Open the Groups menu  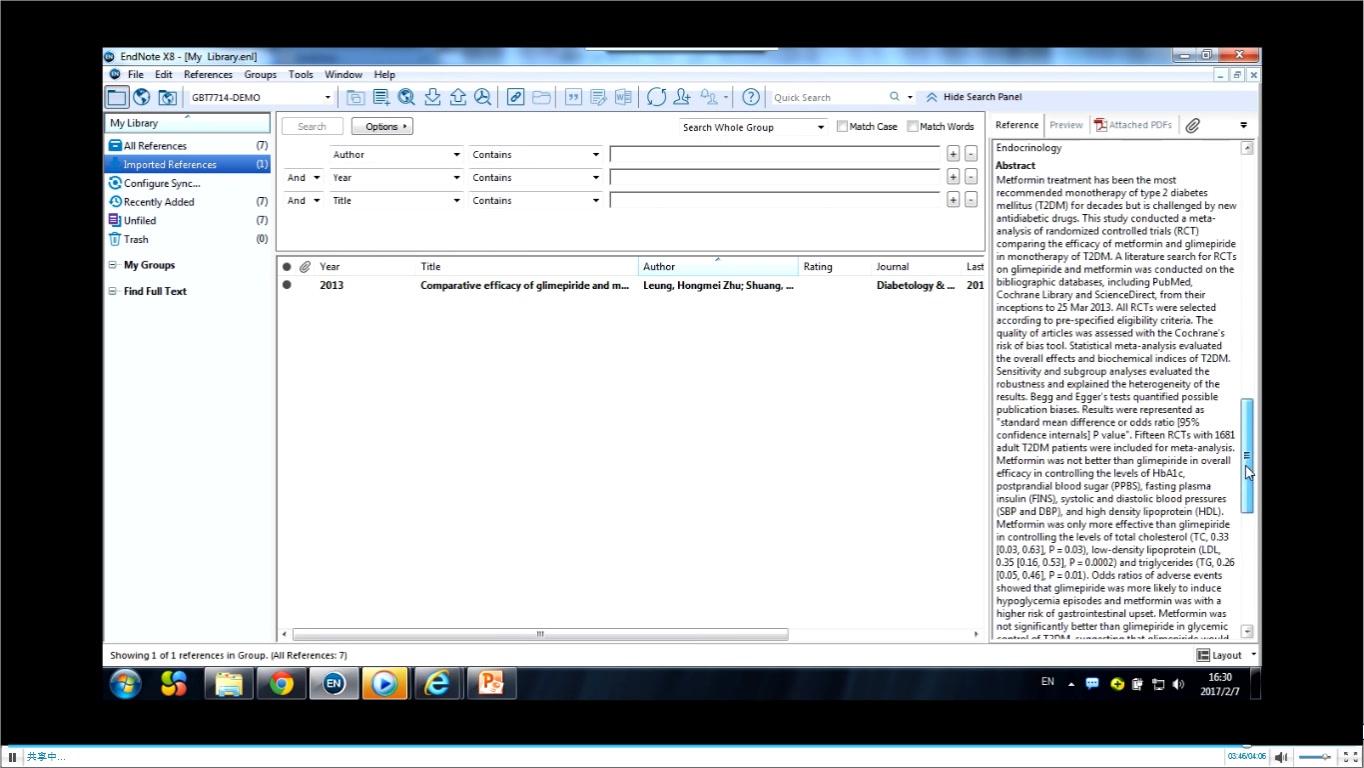[x=260, y=75]
